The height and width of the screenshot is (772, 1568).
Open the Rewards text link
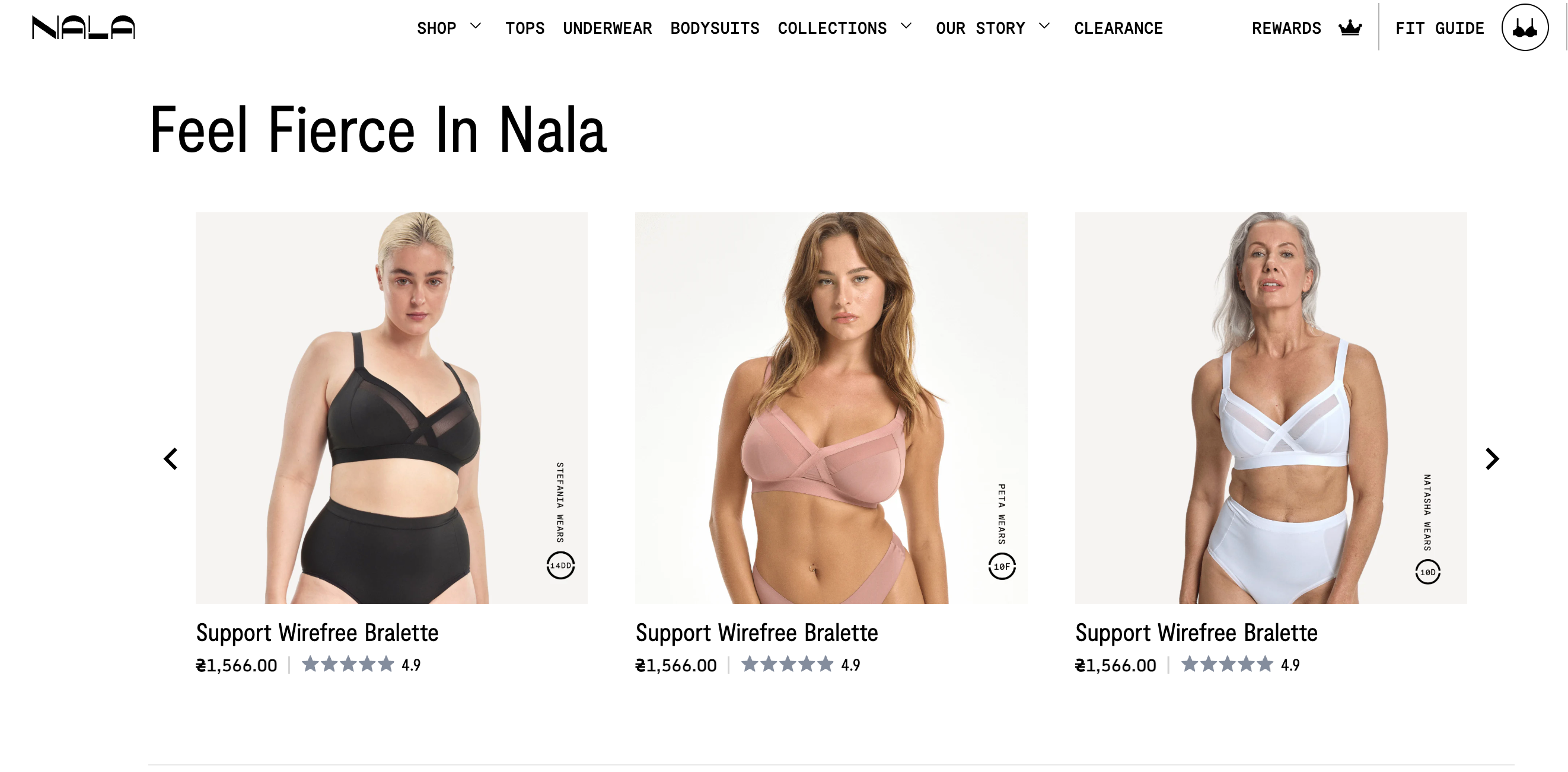click(x=1286, y=28)
